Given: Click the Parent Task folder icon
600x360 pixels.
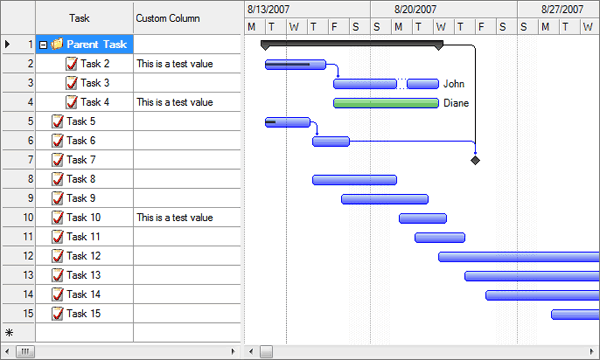Looking at the screenshot, I should click(57, 44).
